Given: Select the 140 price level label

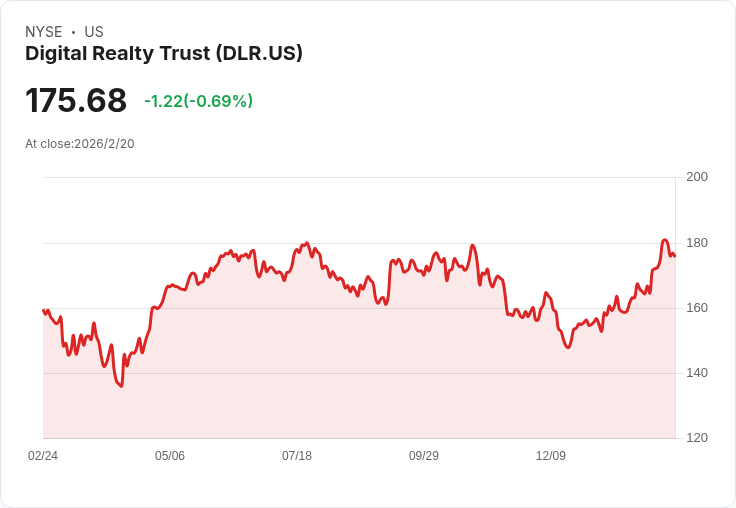Looking at the screenshot, I should (697, 373).
